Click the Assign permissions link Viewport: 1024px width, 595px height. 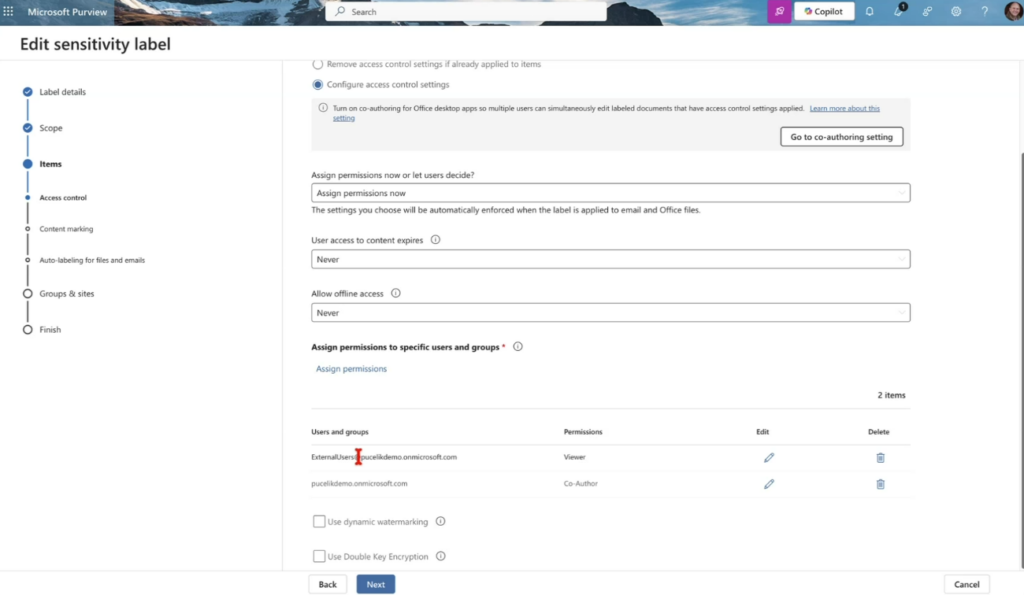(x=351, y=369)
